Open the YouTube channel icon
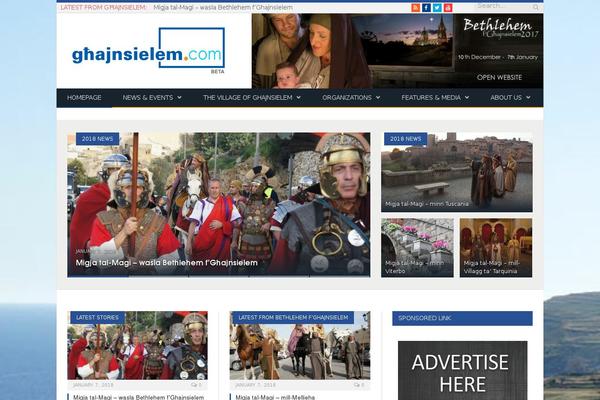The width and height of the screenshot is (600, 400). [448, 8]
